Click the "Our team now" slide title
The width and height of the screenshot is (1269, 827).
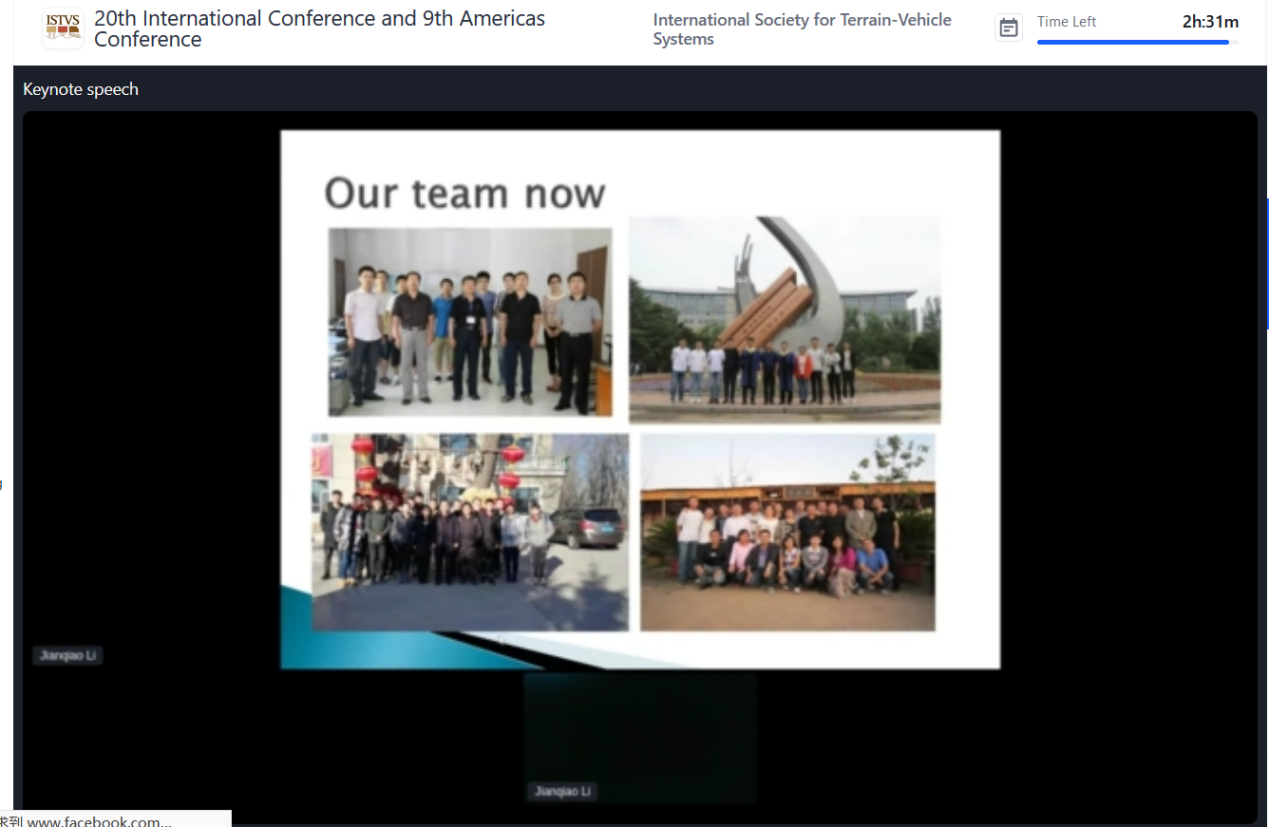click(465, 193)
